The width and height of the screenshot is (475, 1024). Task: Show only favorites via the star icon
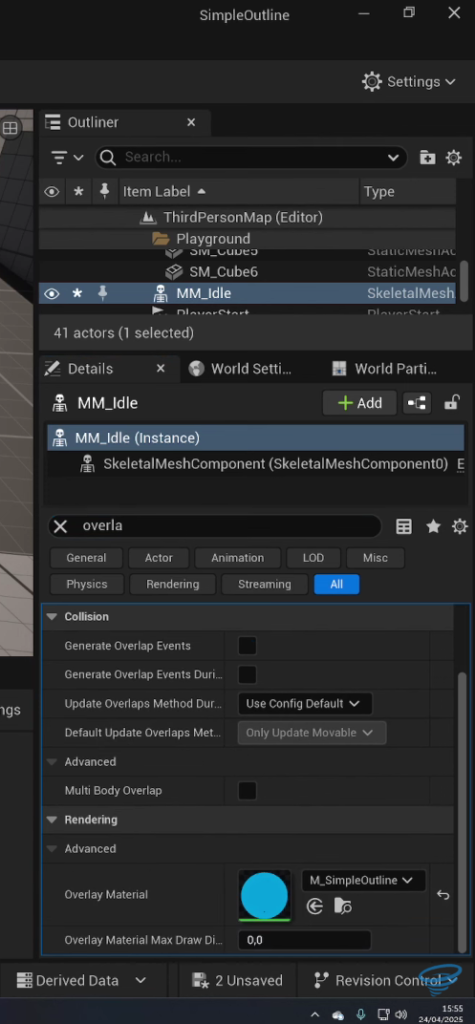point(433,526)
